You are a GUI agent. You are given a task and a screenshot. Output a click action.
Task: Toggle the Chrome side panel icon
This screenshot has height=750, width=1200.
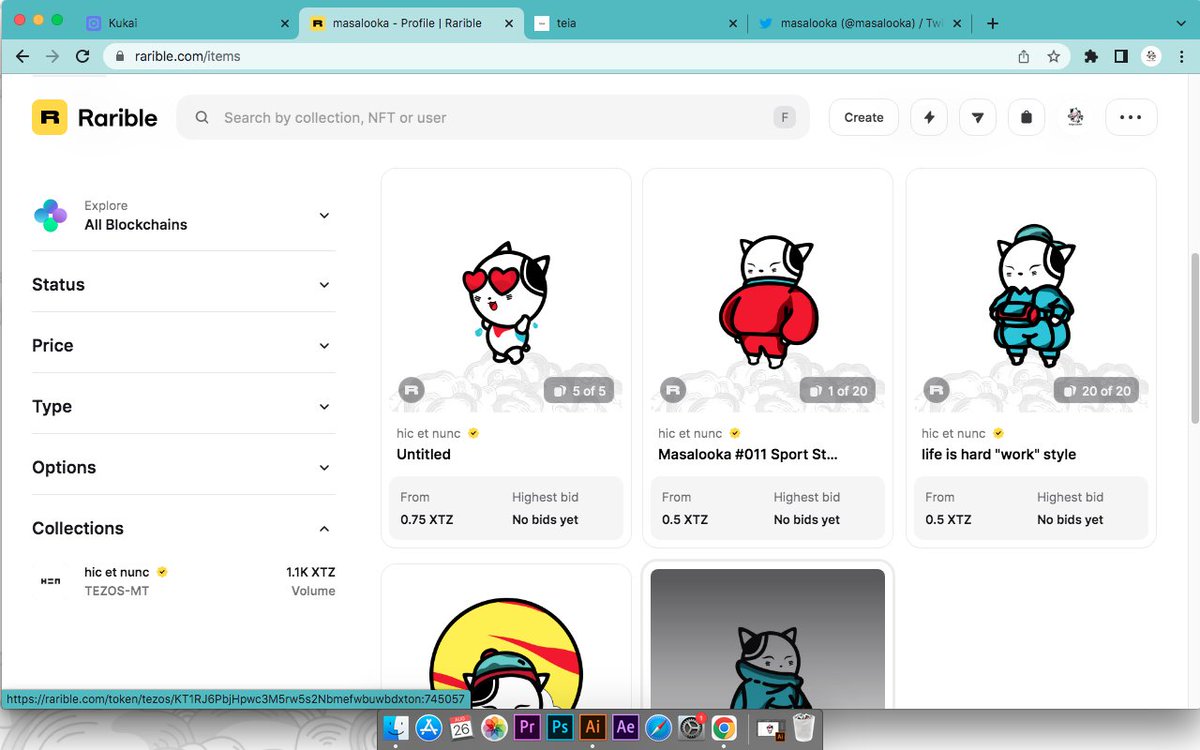pyautogui.click(x=1121, y=57)
